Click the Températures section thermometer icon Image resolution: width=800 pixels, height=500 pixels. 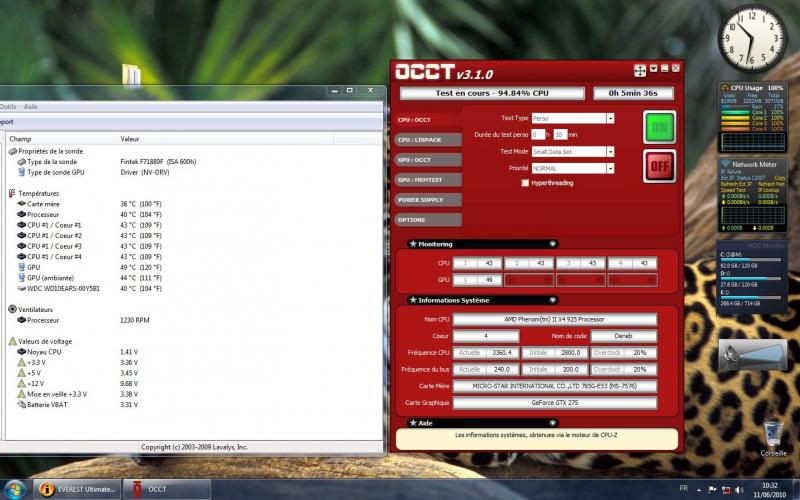[x=12, y=193]
